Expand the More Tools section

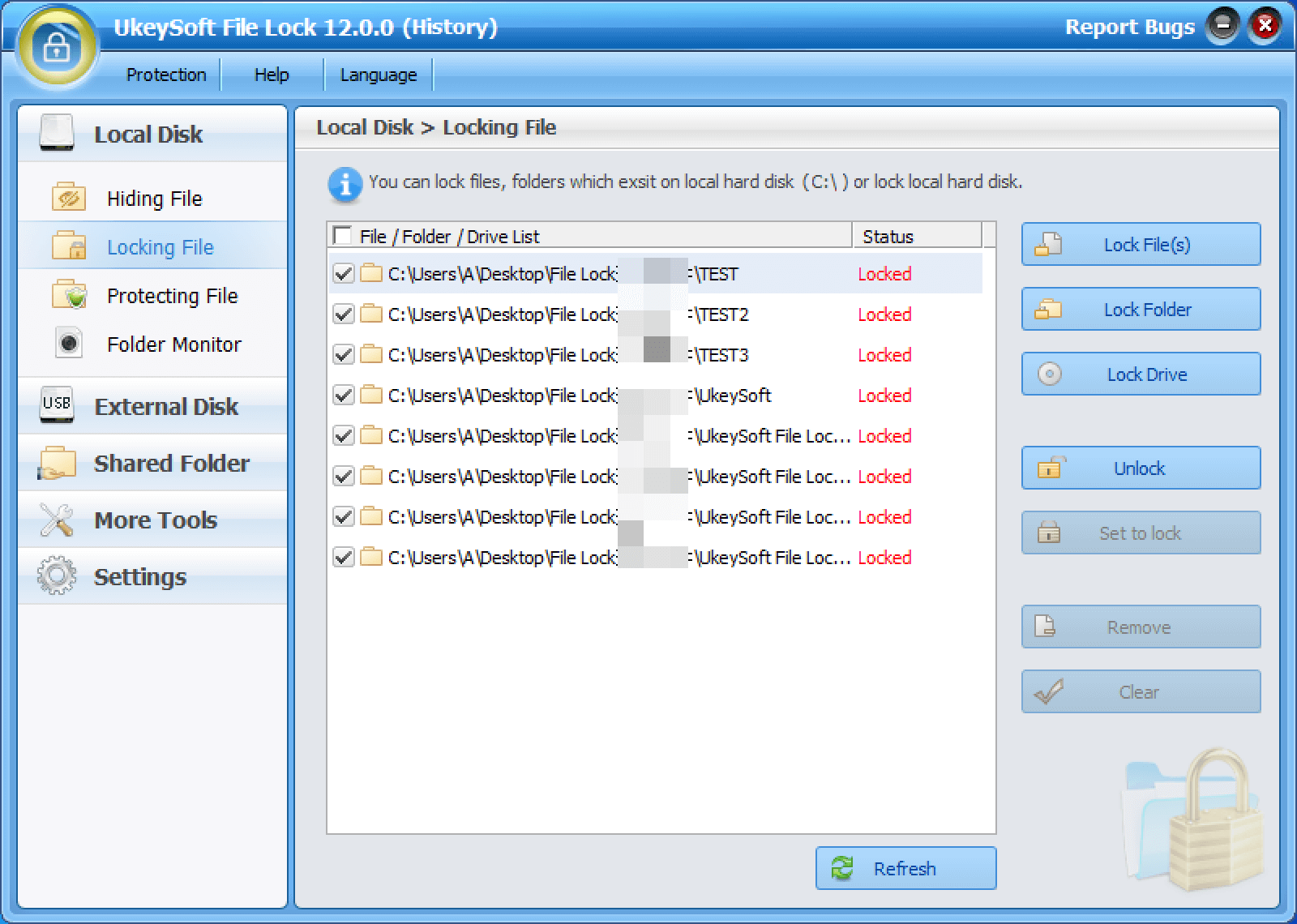point(152,520)
